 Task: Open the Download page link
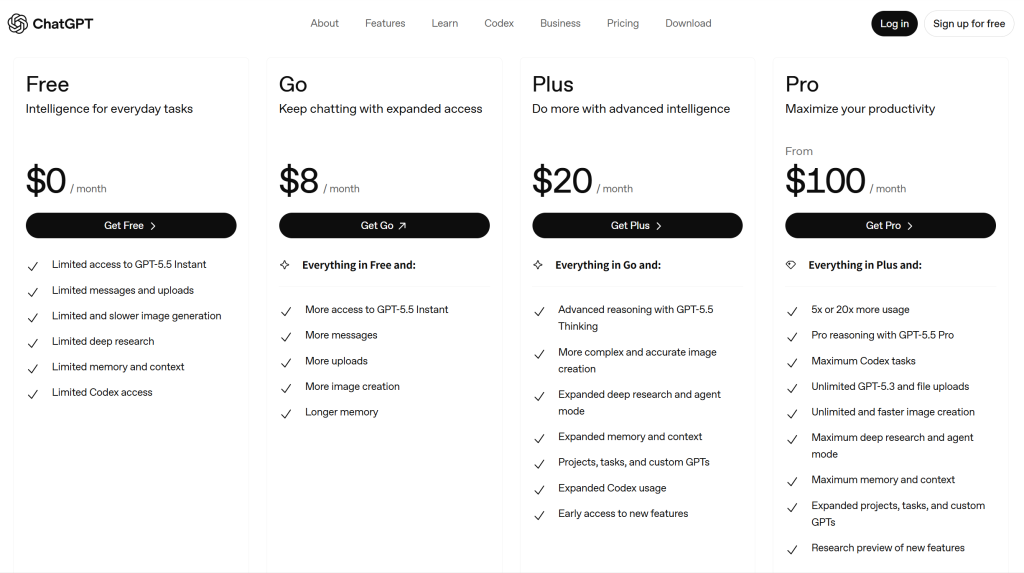pos(688,24)
